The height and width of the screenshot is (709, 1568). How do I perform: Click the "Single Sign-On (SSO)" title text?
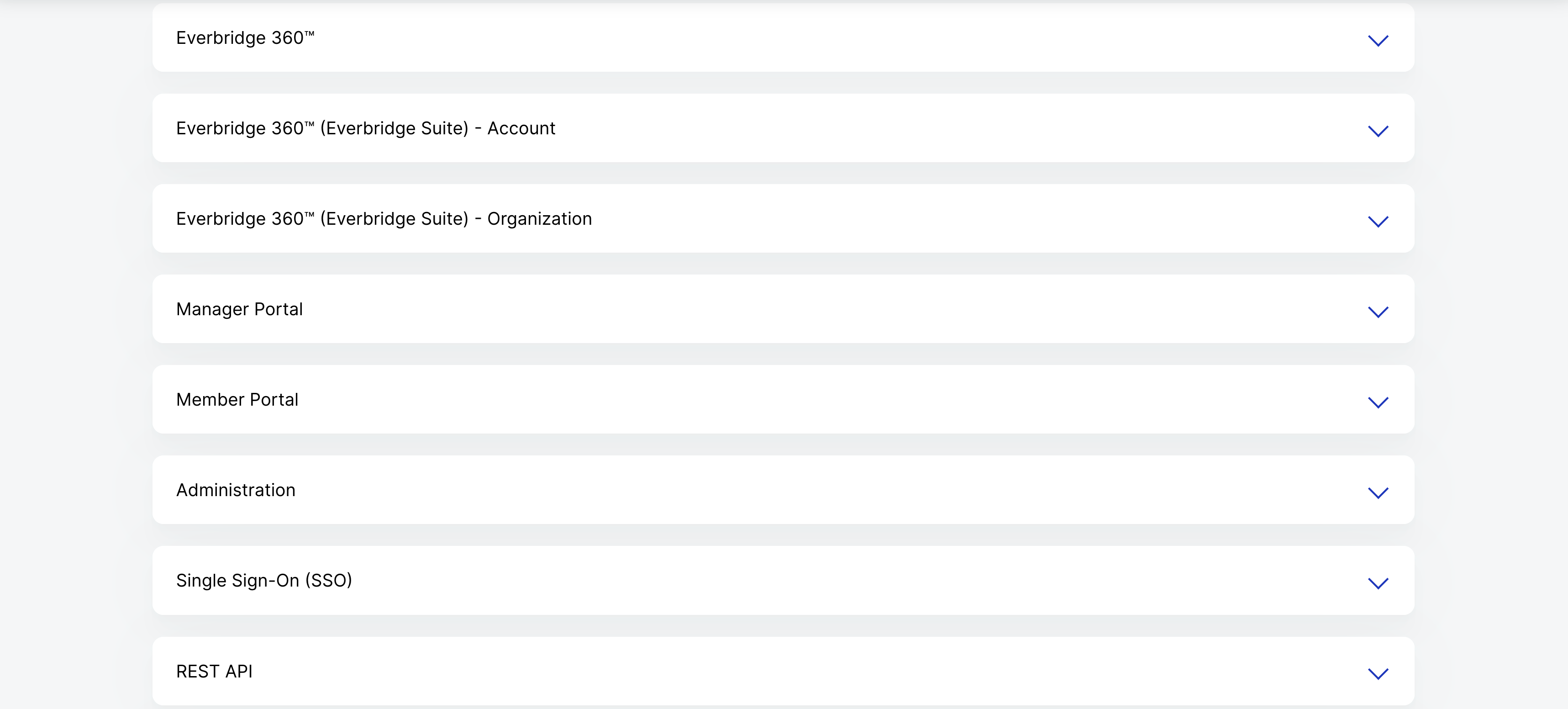coord(264,581)
